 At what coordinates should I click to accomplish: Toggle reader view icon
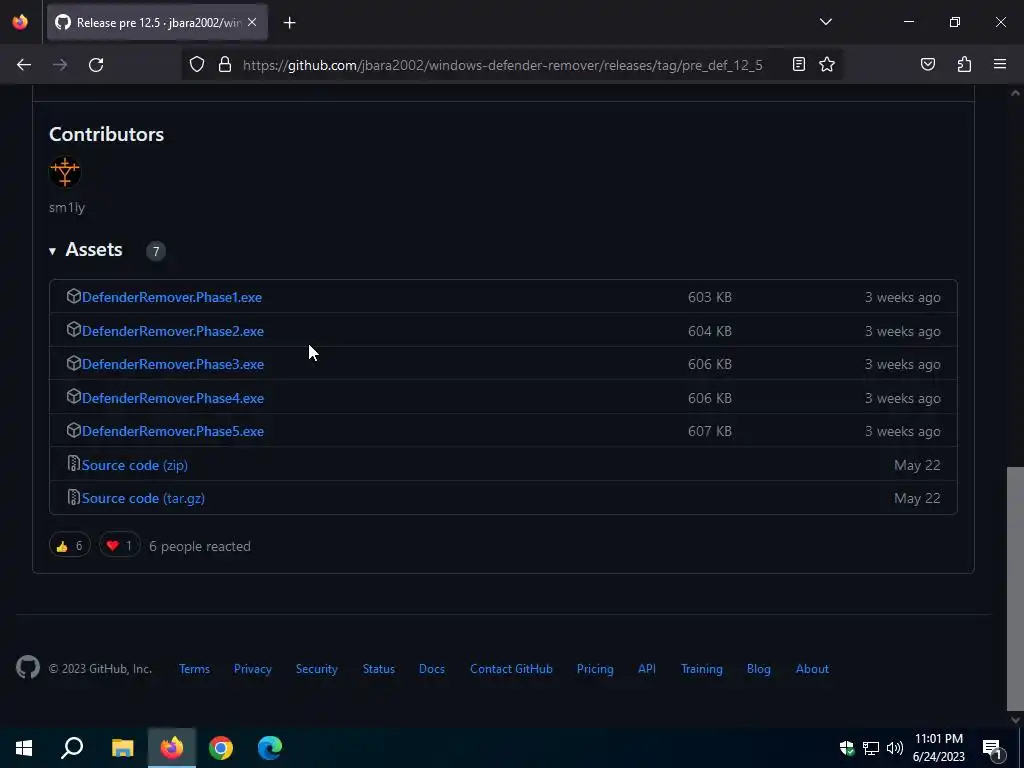(x=799, y=64)
